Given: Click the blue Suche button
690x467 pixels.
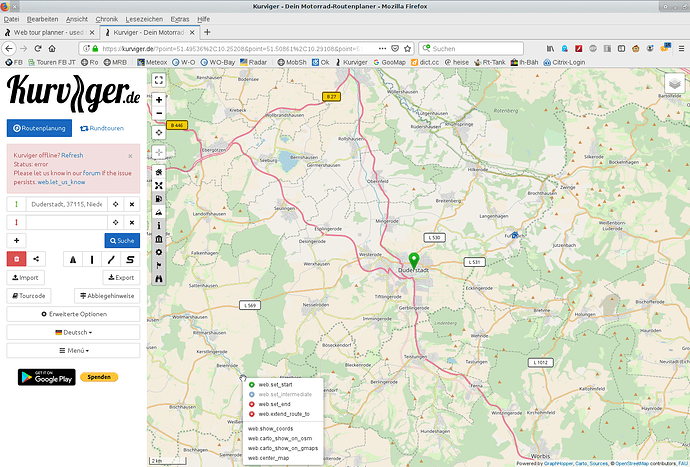Looking at the screenshot, I should 122,240.
